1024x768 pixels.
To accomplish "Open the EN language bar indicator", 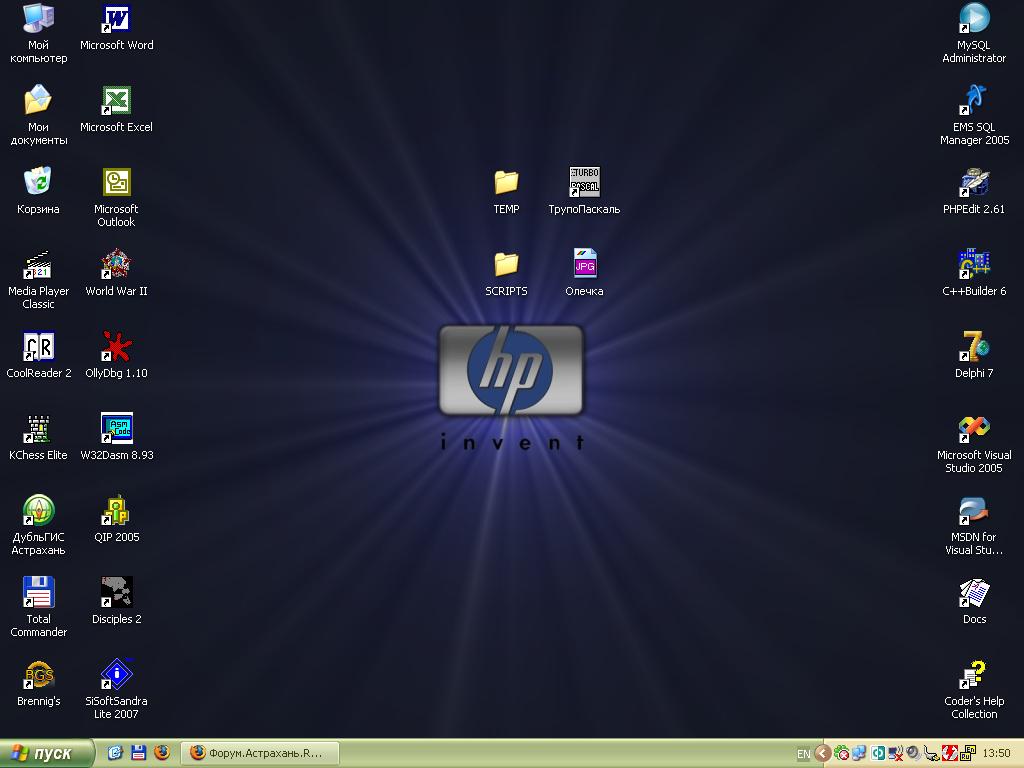I will click(803, 754).
